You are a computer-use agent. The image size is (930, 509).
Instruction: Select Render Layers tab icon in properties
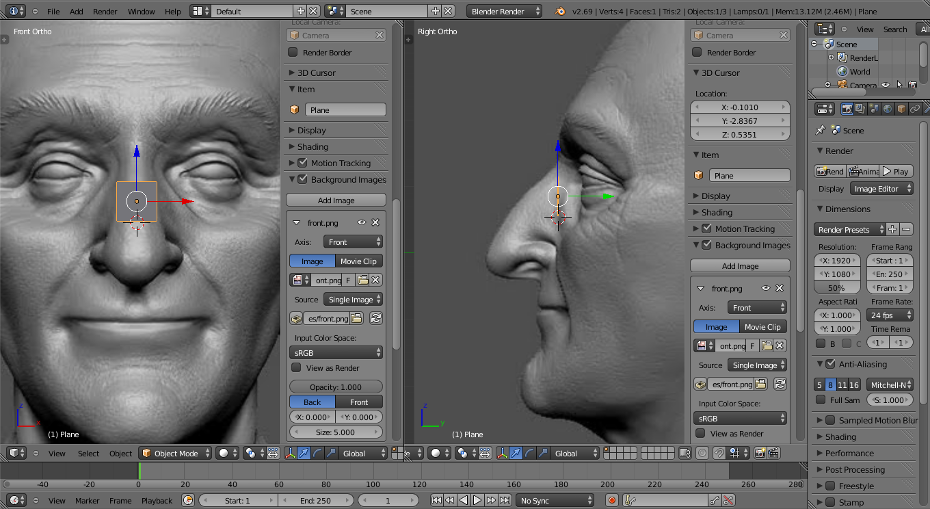[860, 109]
